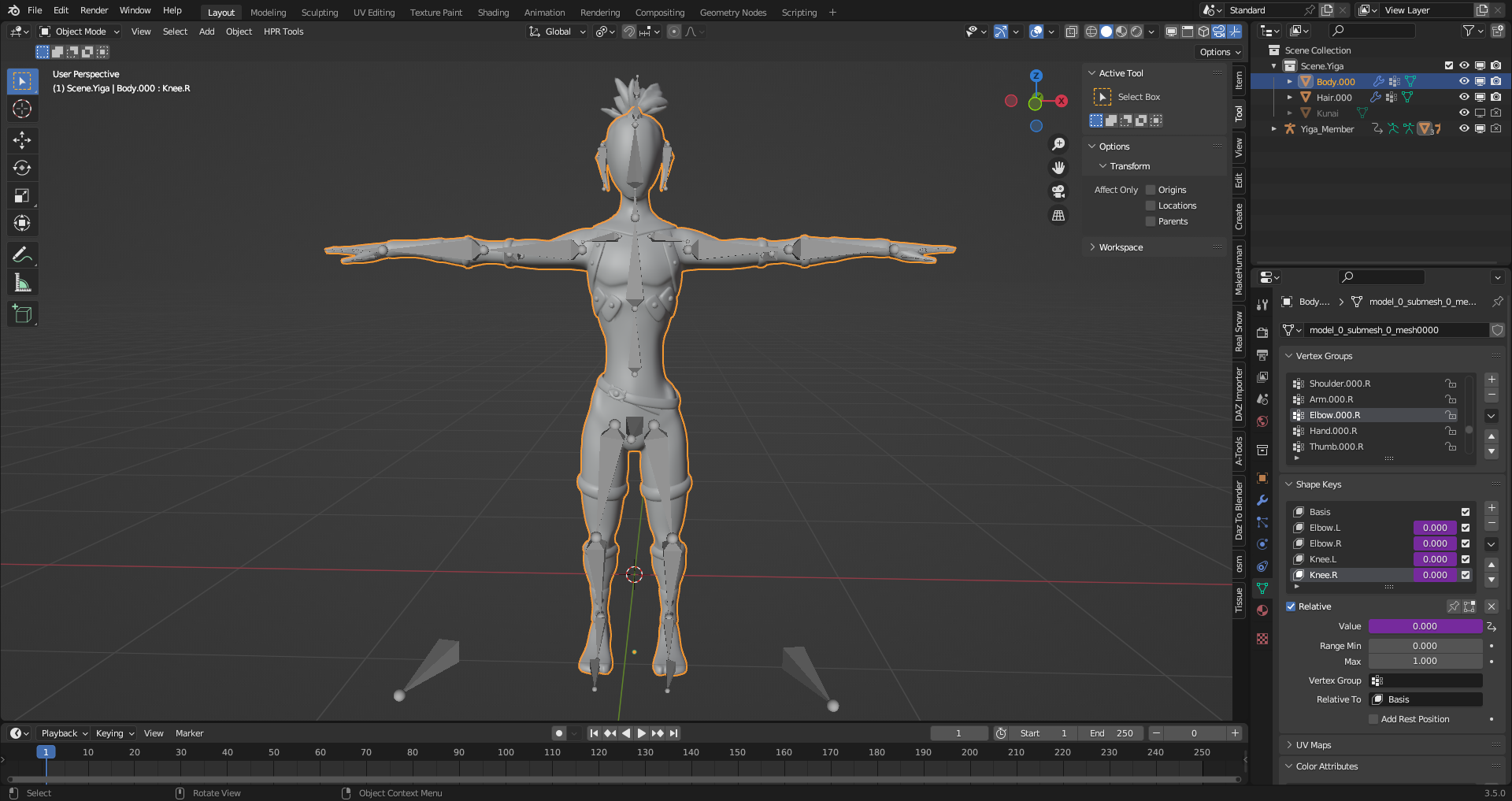Click the Elbow.L shape key value slider

(x=1435, y=528)
